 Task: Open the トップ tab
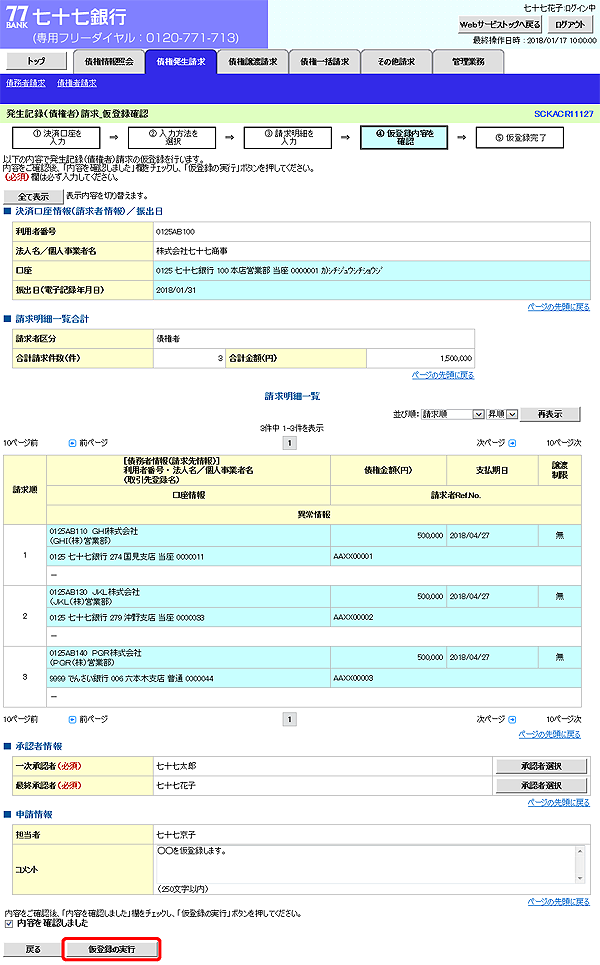coord(36,61)
